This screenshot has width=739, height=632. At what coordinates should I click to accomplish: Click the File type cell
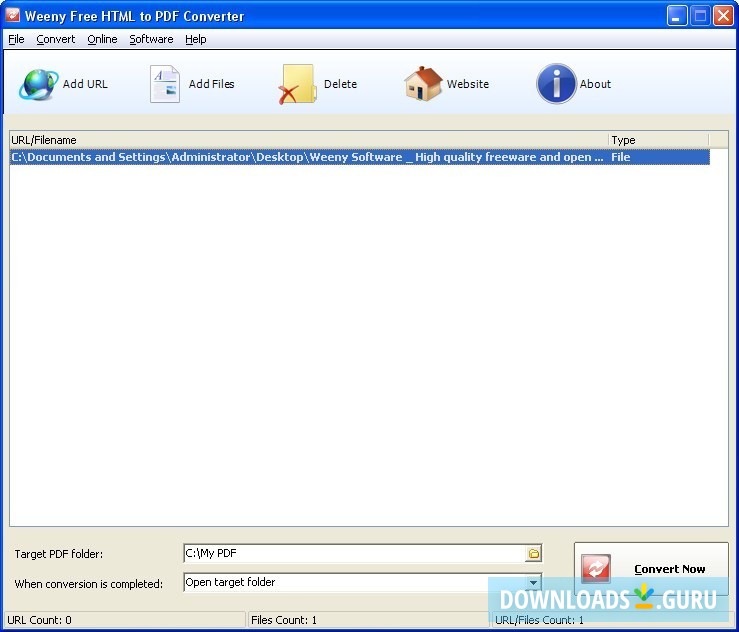tap(621, 157)
